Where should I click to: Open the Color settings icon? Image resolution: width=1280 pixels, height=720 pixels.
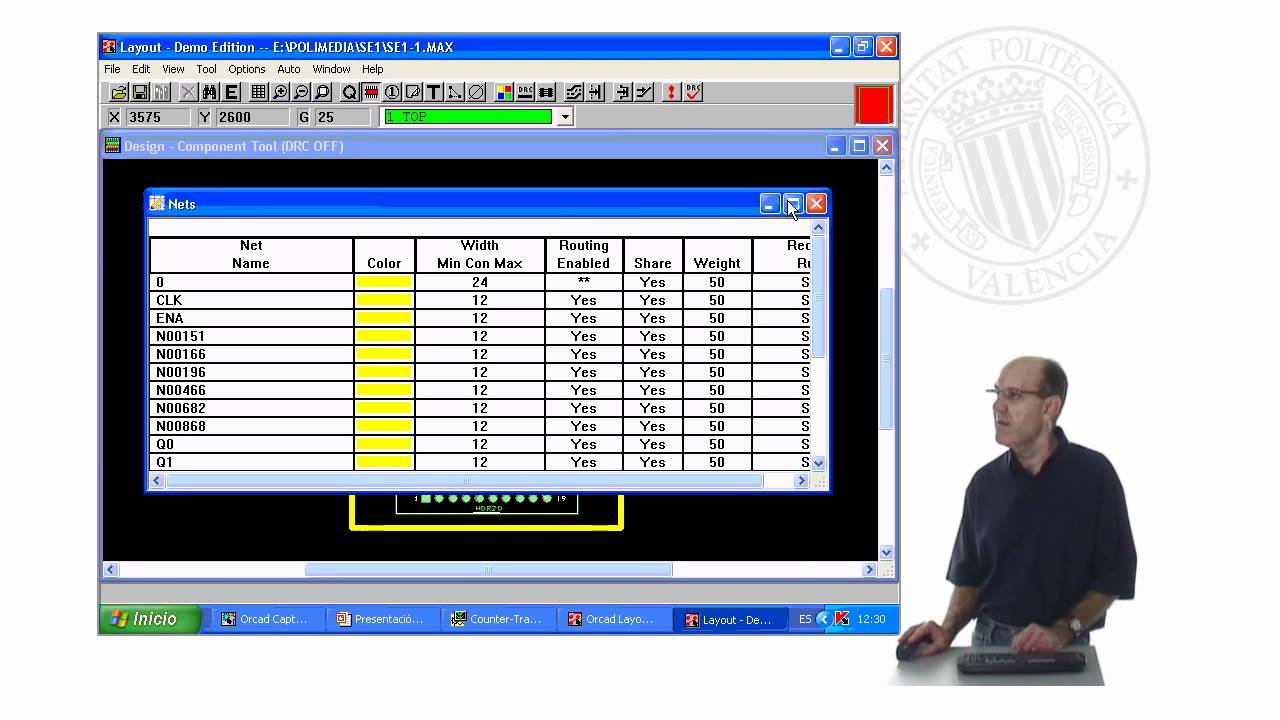[504, 92]
